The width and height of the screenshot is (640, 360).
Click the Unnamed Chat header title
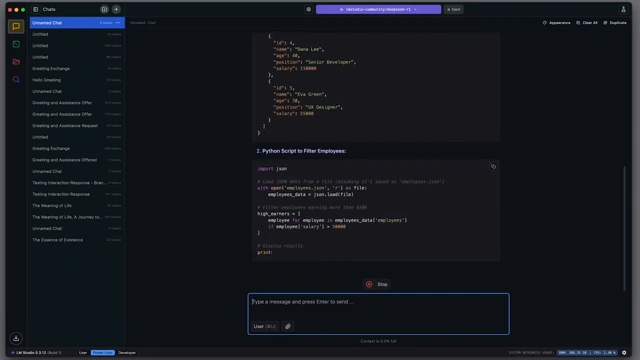click(143, 23)
